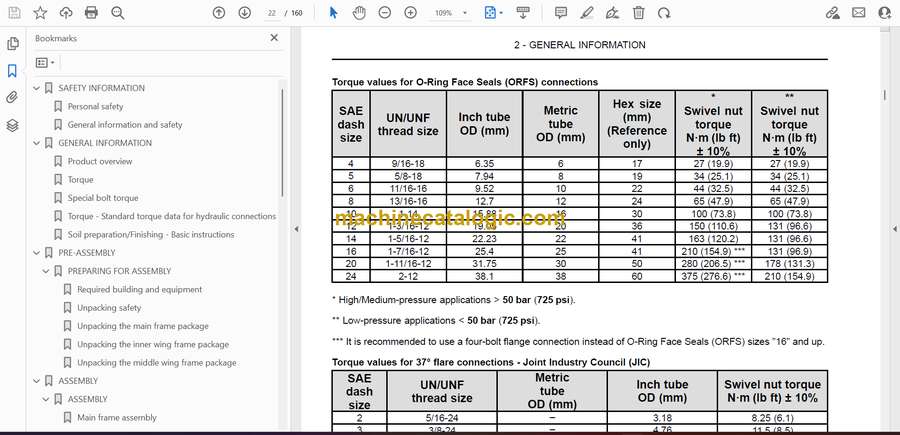The height and width of the screenshot is (435, 900).
Task: Collapse the SAFETY INFORMATION bookmark
Action: (37, 88)
